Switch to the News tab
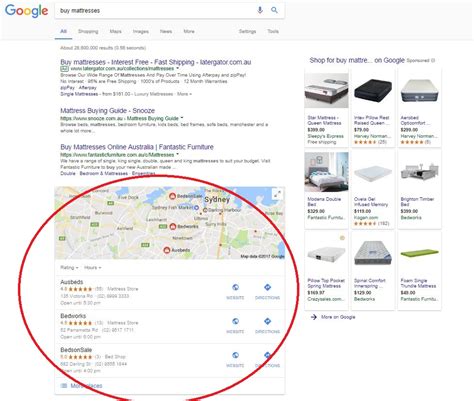Viewport: 474px width, 401px height. 166,31
